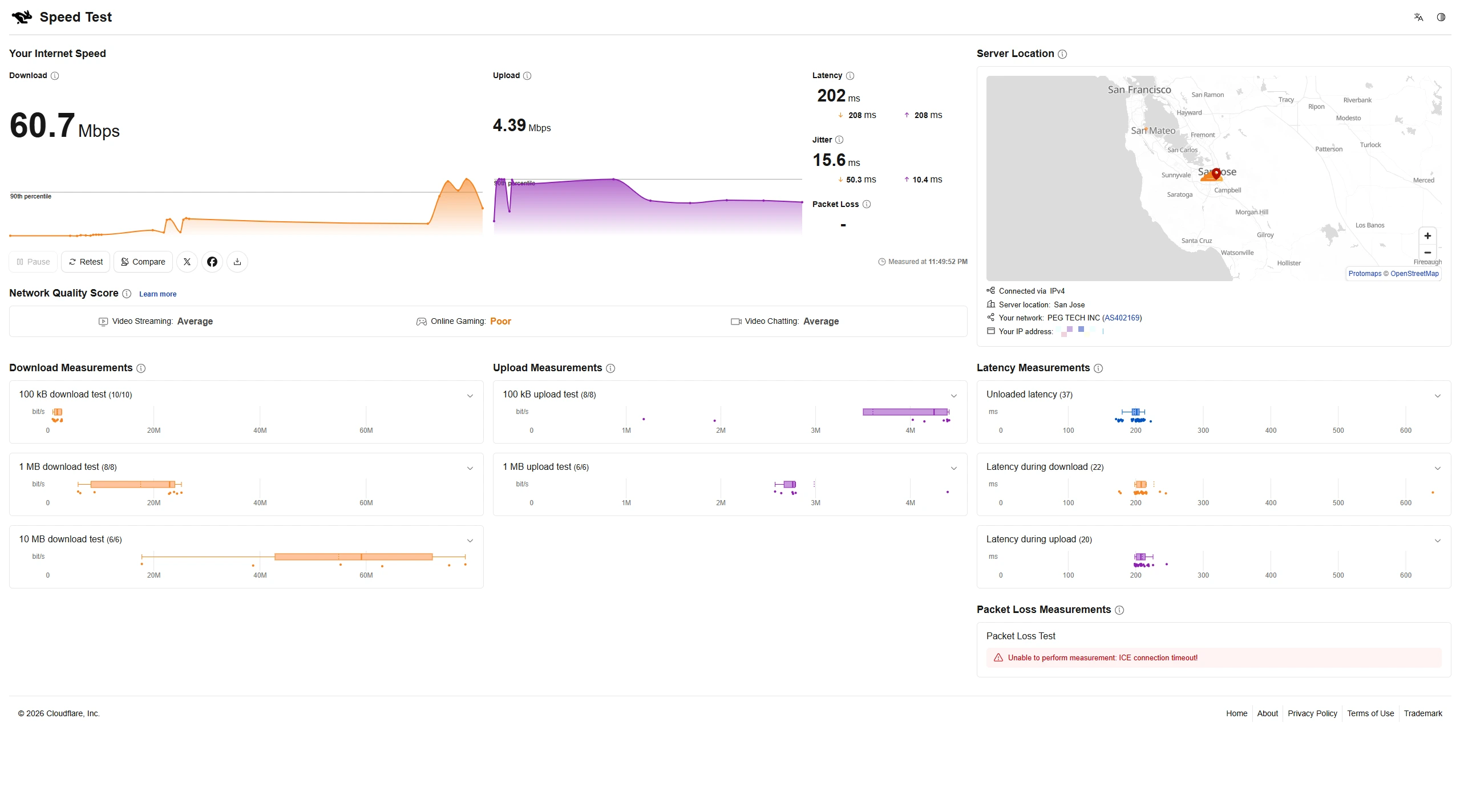
Task: Open info icon next to Download
Action: (x=55, y=76)
